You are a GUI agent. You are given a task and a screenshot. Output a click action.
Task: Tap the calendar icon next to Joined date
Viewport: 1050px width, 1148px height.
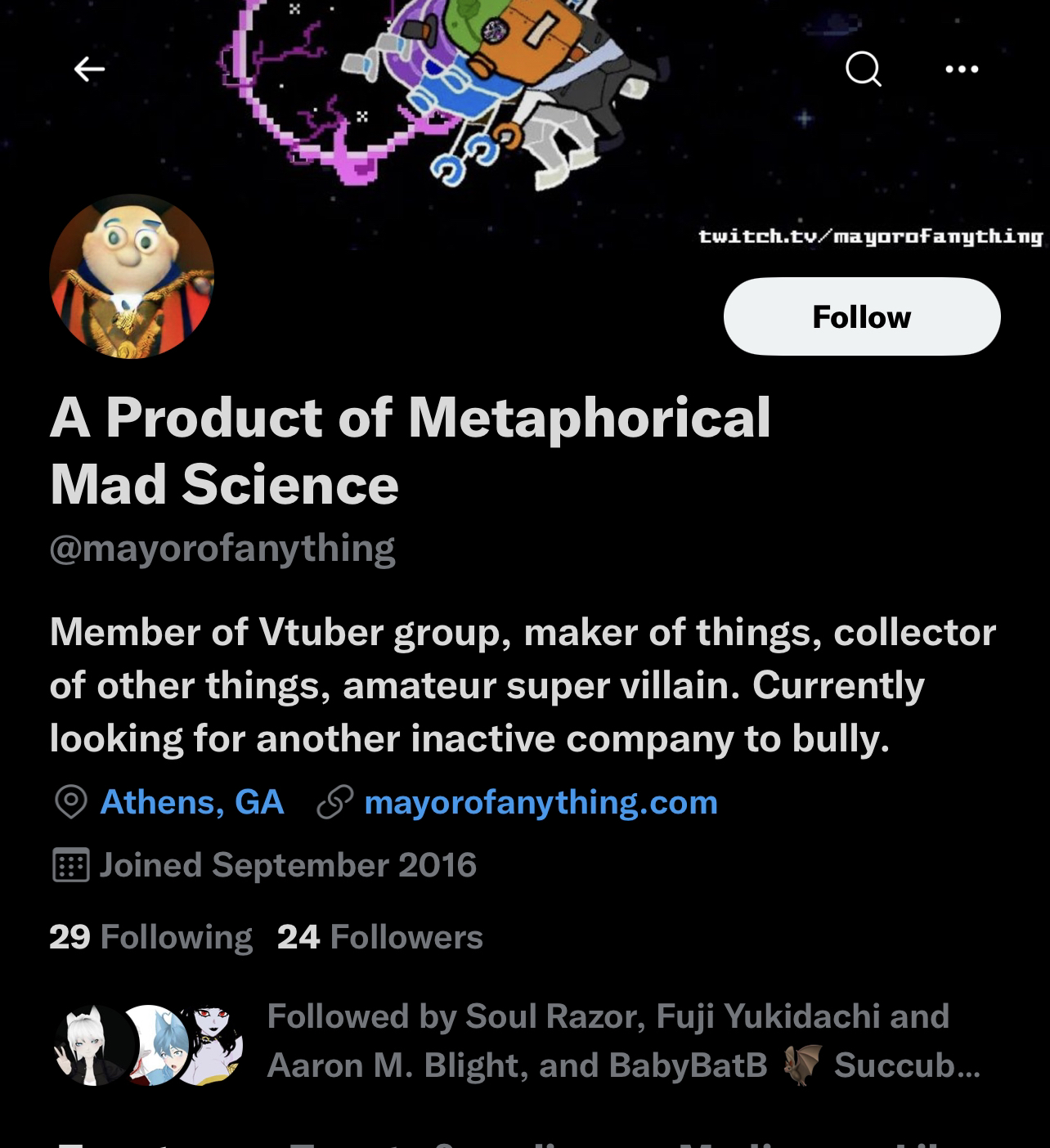click(x=70, y=865)
